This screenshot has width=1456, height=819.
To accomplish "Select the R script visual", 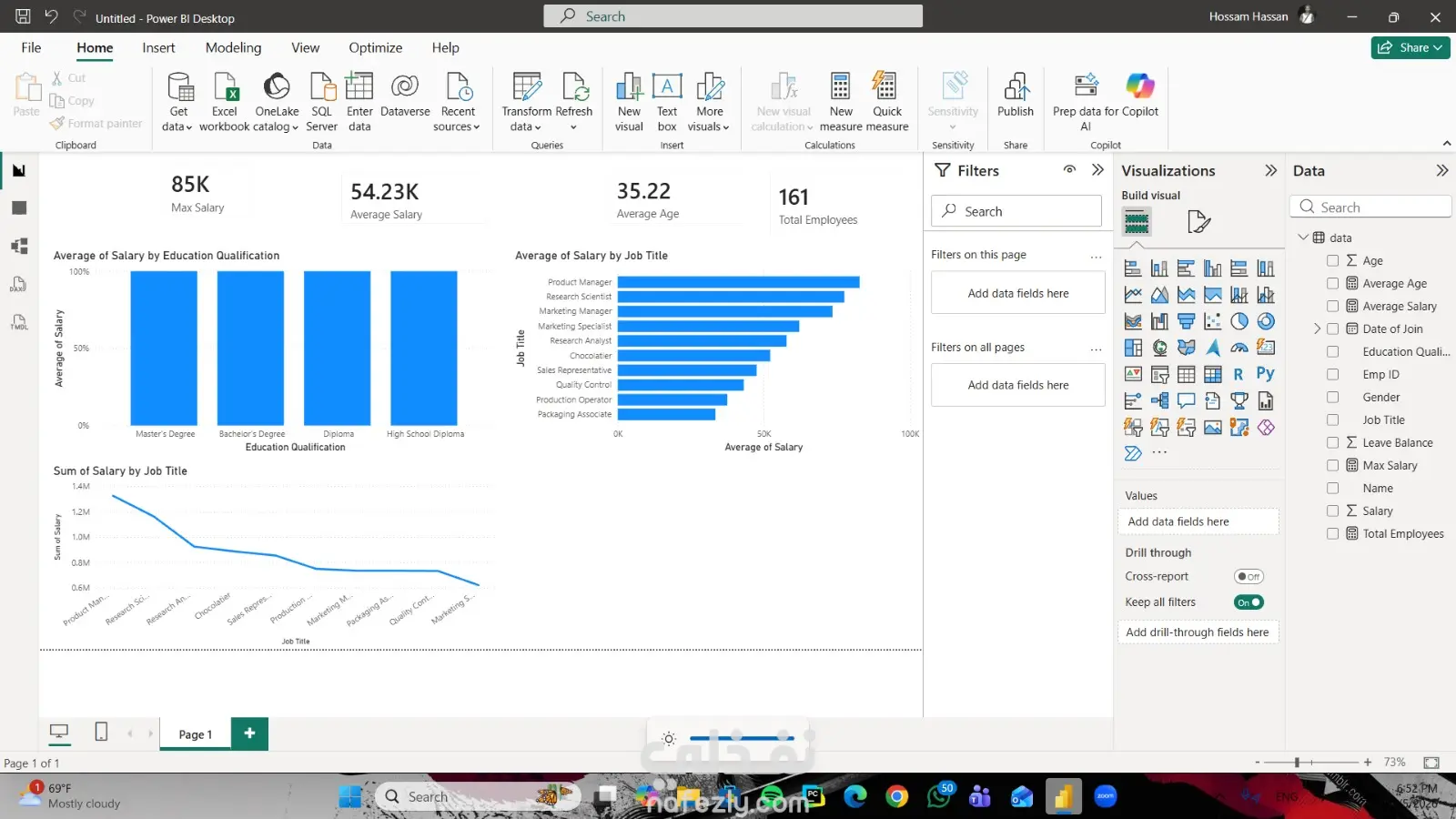I will pyautogui.click(x=1239, y=374).
